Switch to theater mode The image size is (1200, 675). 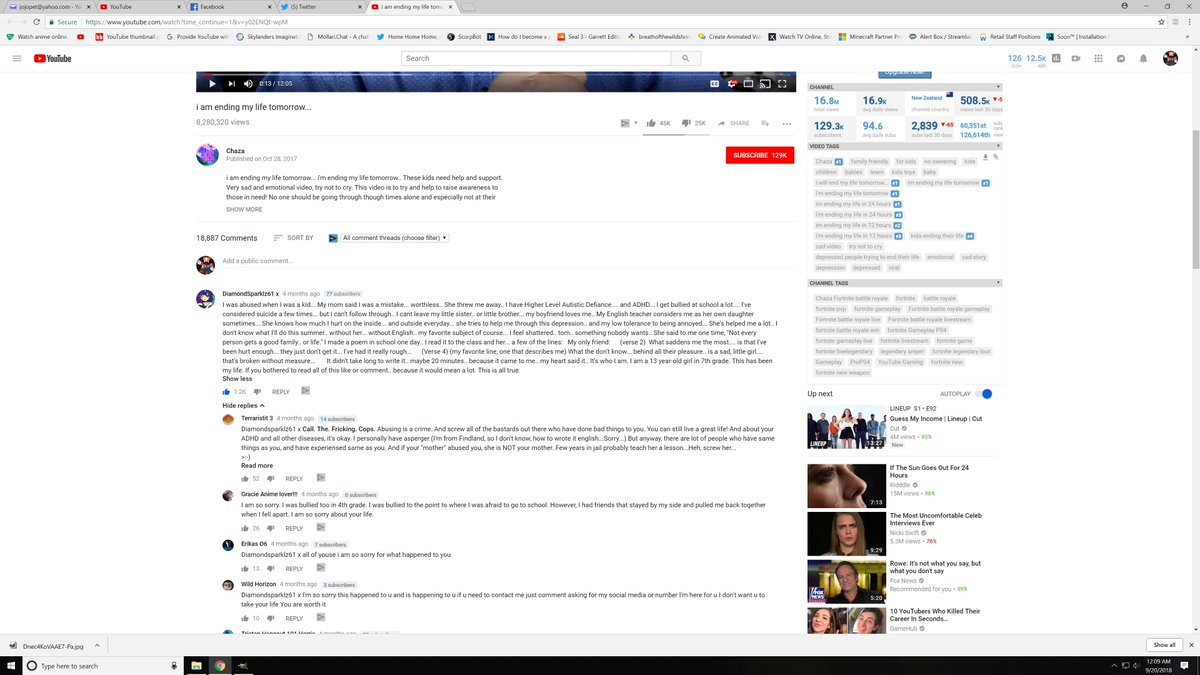click(749, 84)
